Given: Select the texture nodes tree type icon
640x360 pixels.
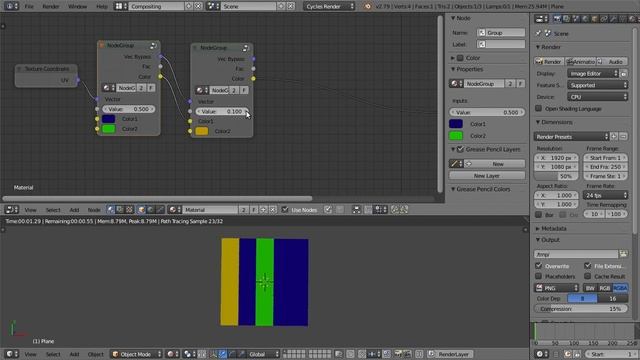Looking at the screenshot, I should [129, 210].
